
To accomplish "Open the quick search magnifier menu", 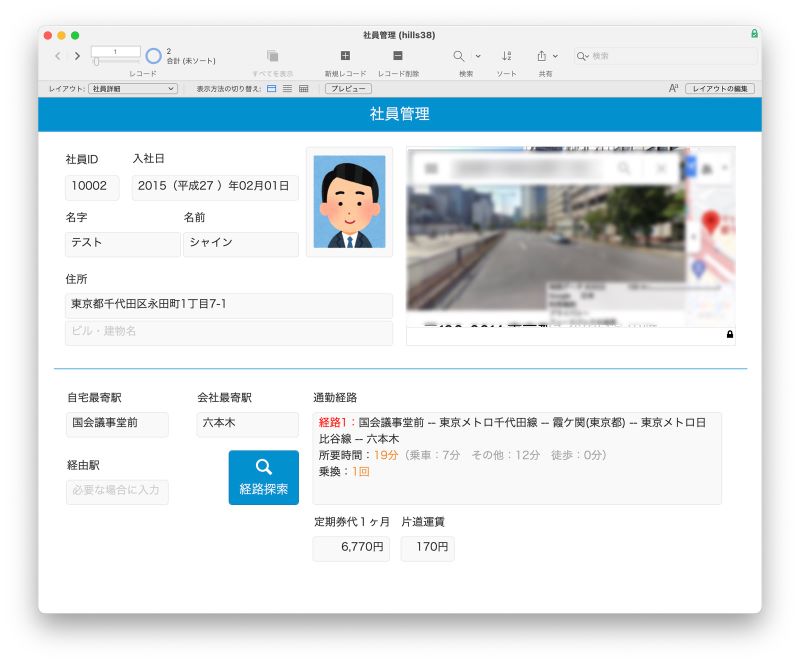I will pos(582,56).
